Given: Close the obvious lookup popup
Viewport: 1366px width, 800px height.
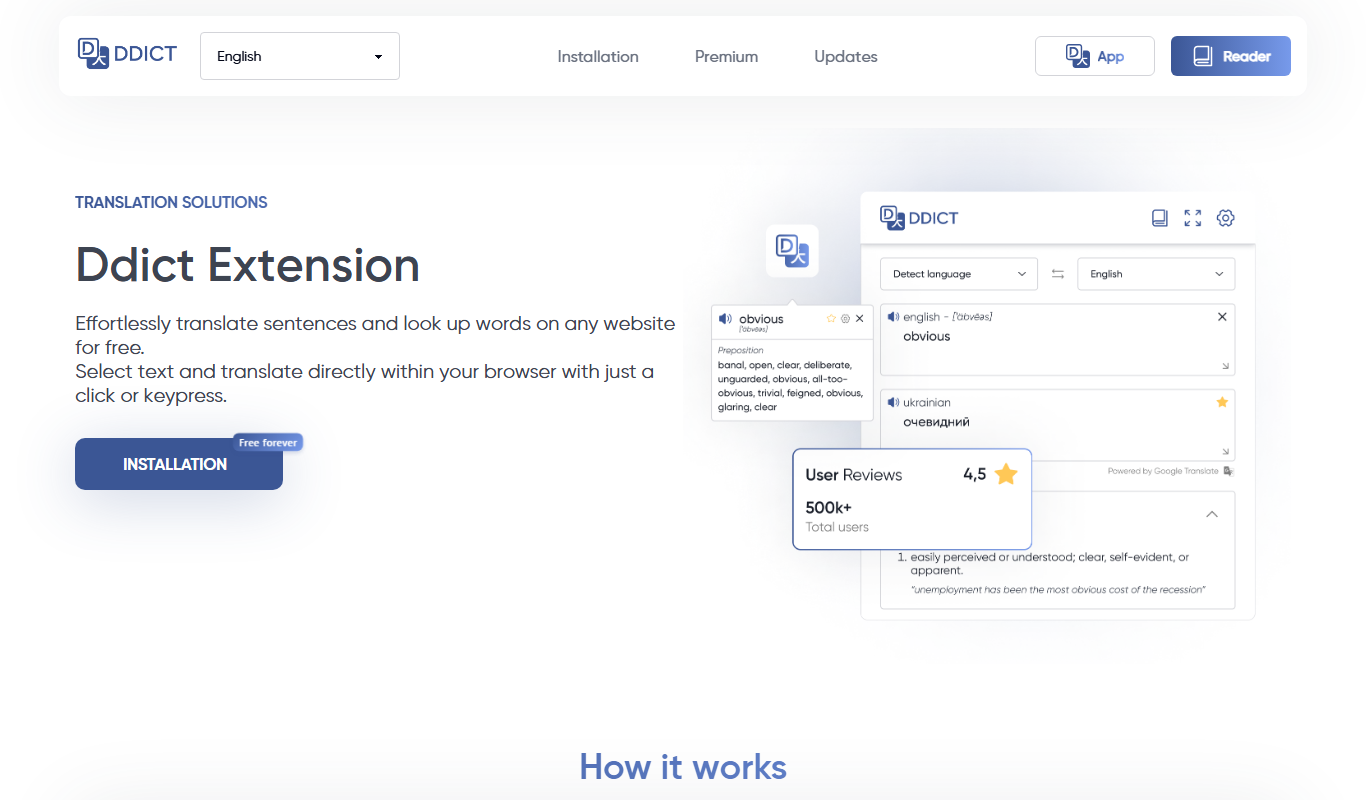Looking at the screenshot, I should (860, 319).
